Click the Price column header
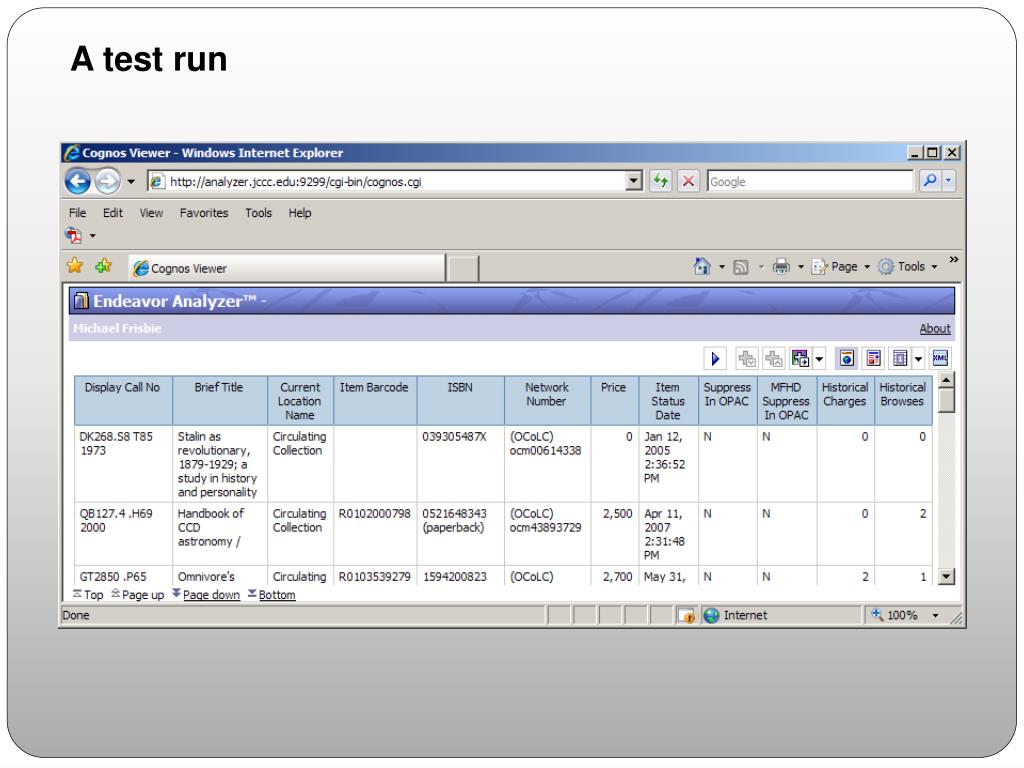 615,400
